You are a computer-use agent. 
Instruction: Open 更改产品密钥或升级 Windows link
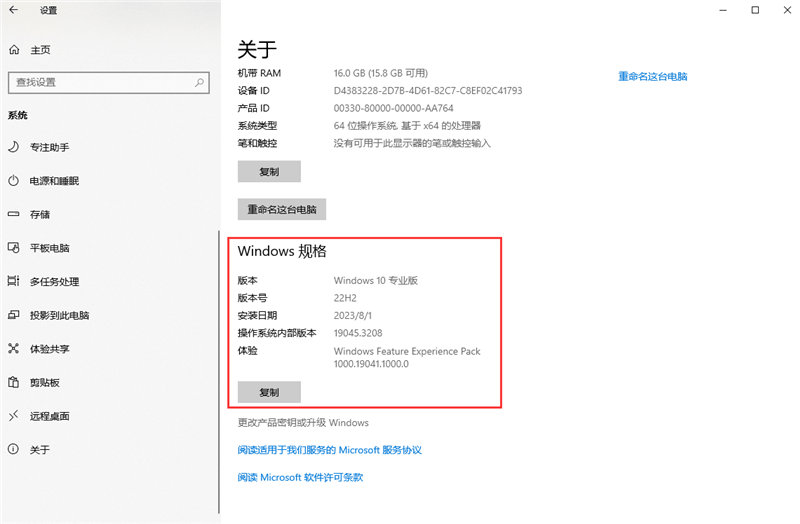point(303,422)
